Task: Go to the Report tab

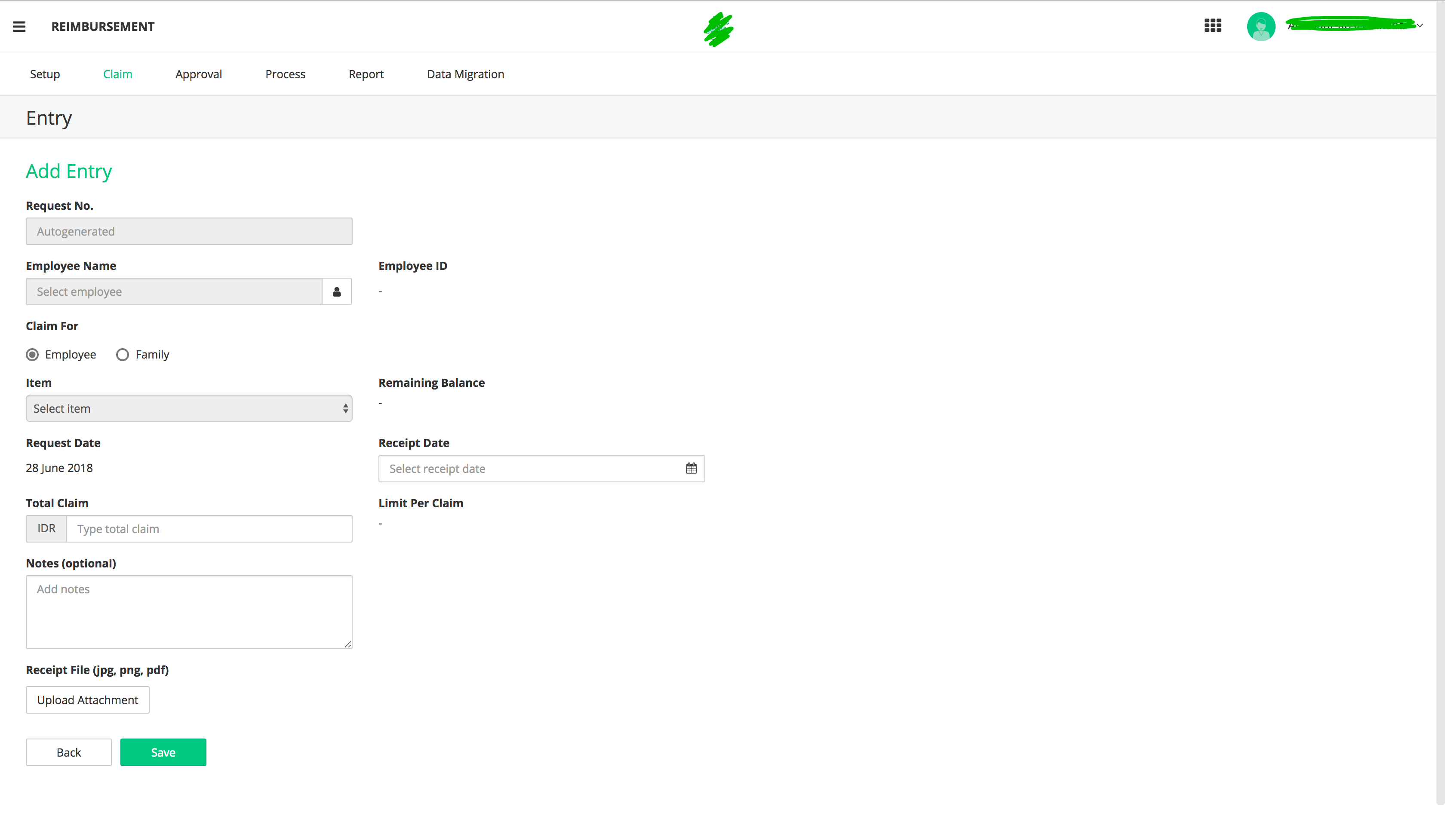Action: tap(366, 74)
